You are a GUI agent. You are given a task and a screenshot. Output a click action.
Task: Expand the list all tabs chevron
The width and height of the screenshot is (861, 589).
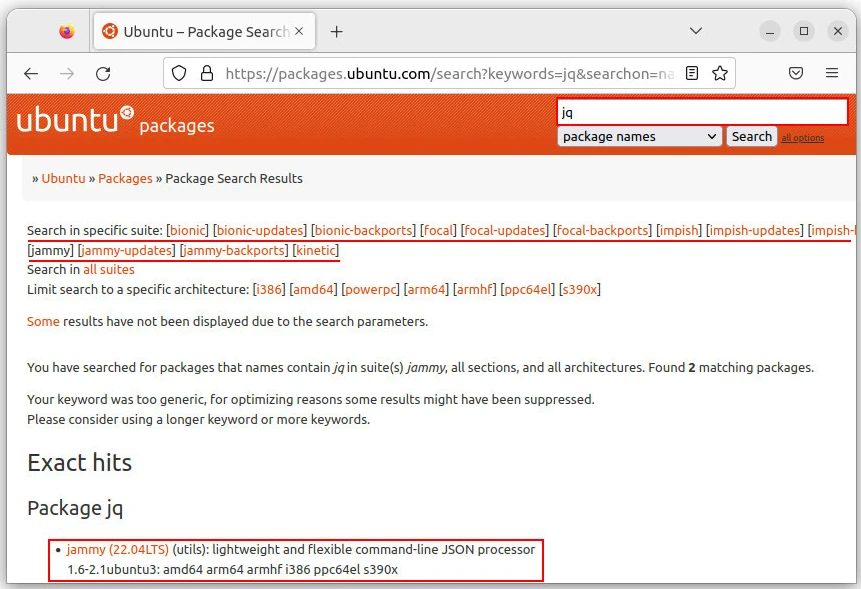tap(696, 32)
